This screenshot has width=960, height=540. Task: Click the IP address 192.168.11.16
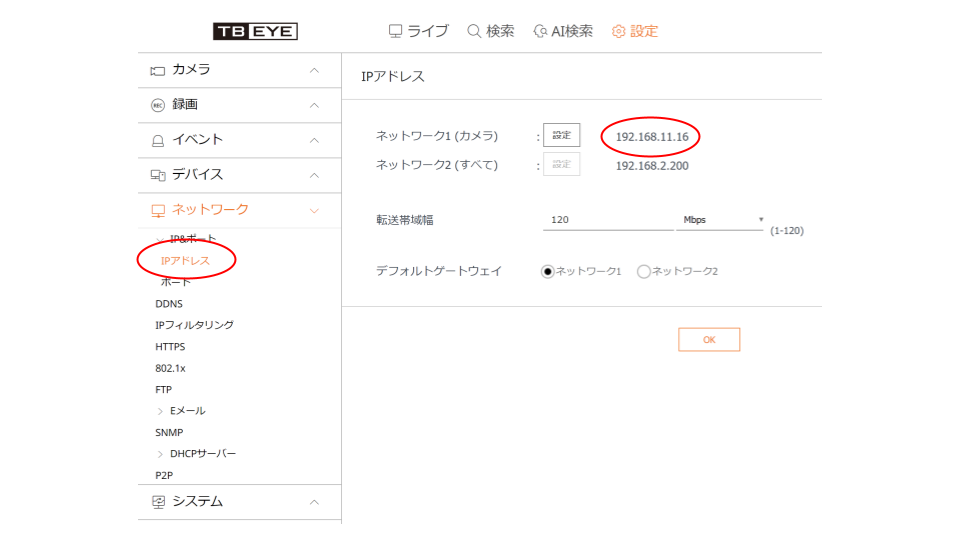coord(652,137)
